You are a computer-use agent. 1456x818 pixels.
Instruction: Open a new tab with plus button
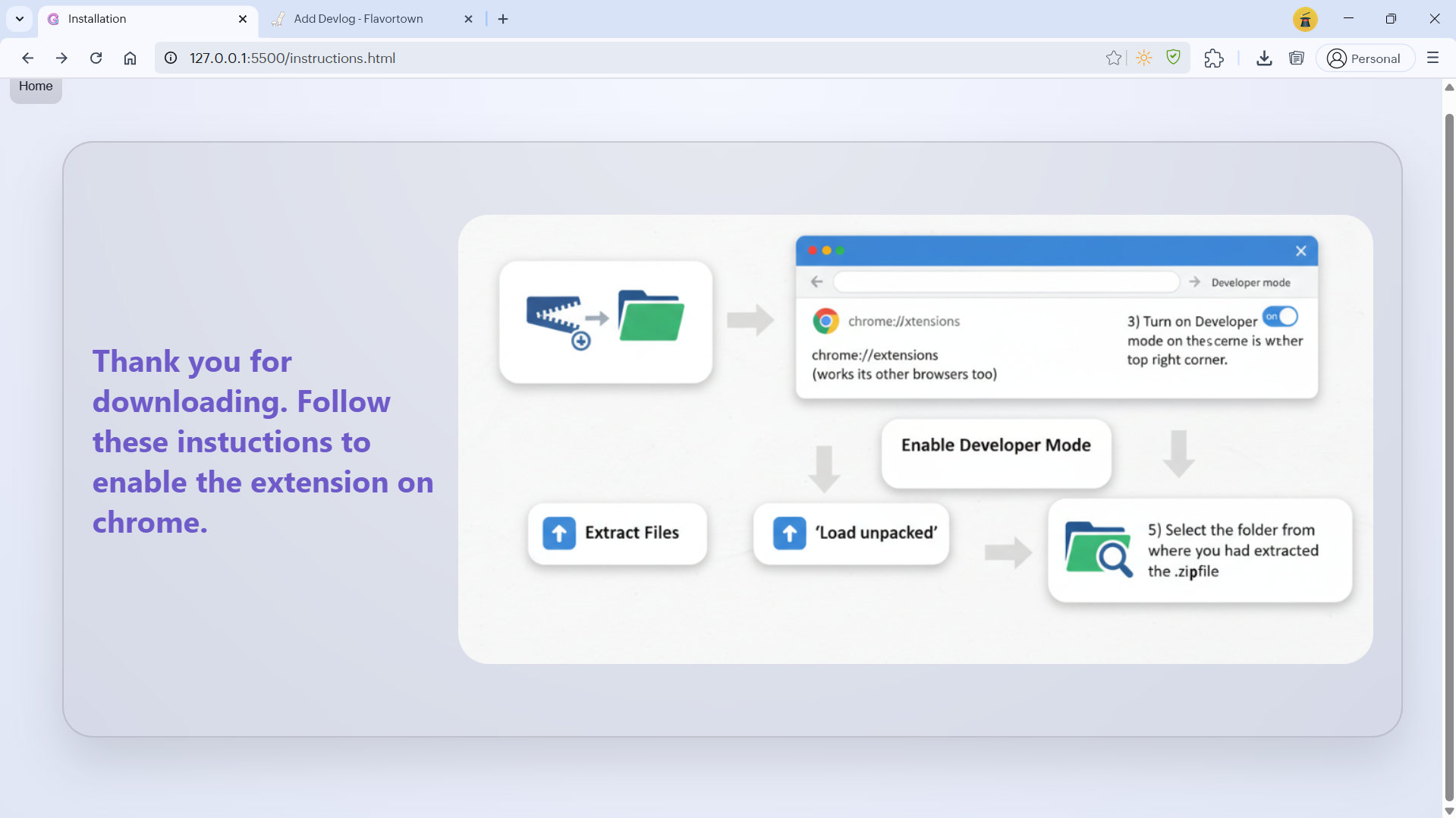pos(503,19)
